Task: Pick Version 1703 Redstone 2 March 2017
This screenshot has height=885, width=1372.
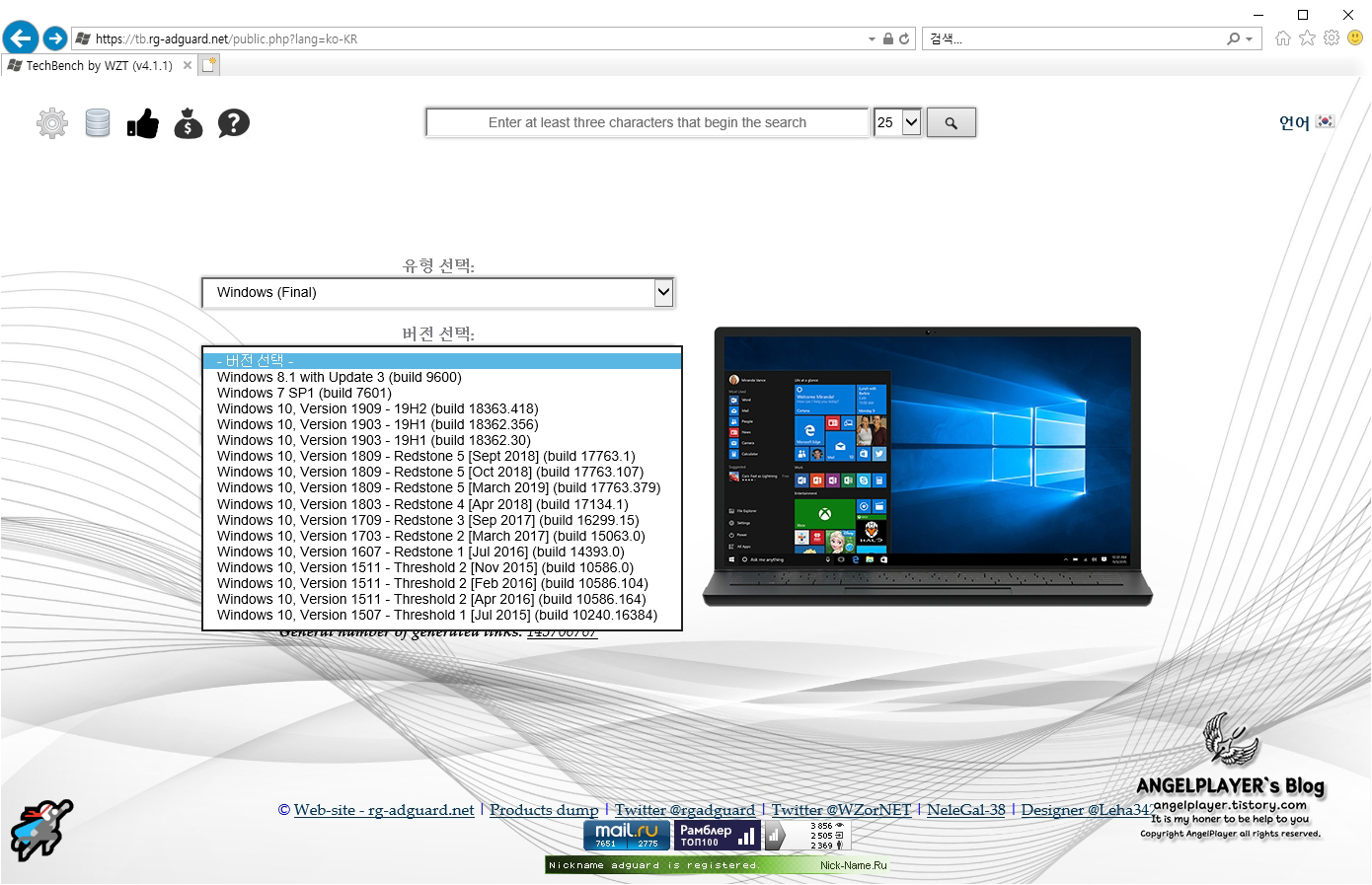Action: 442,536
